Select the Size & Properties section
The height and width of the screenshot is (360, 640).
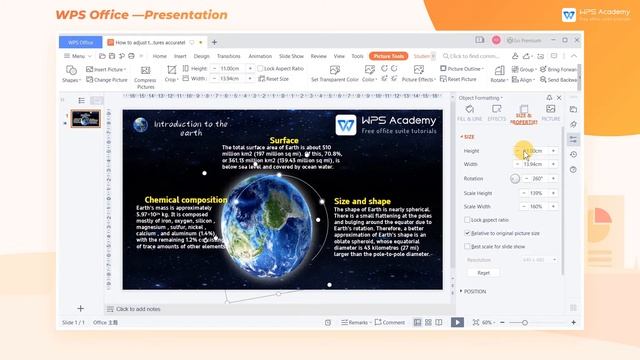click(524, 114)
